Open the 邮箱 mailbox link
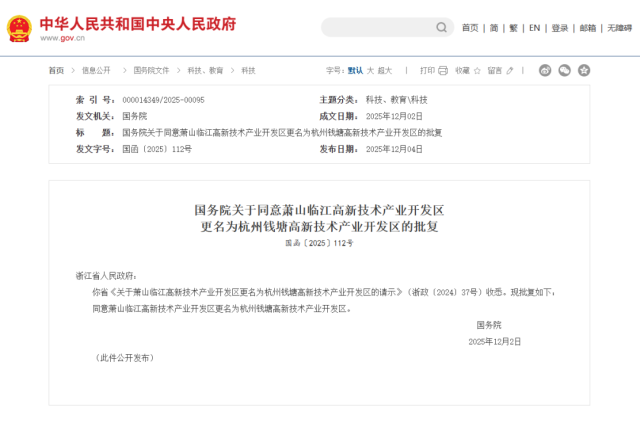Screen dimensions: 640x423 tap(588, 28)
